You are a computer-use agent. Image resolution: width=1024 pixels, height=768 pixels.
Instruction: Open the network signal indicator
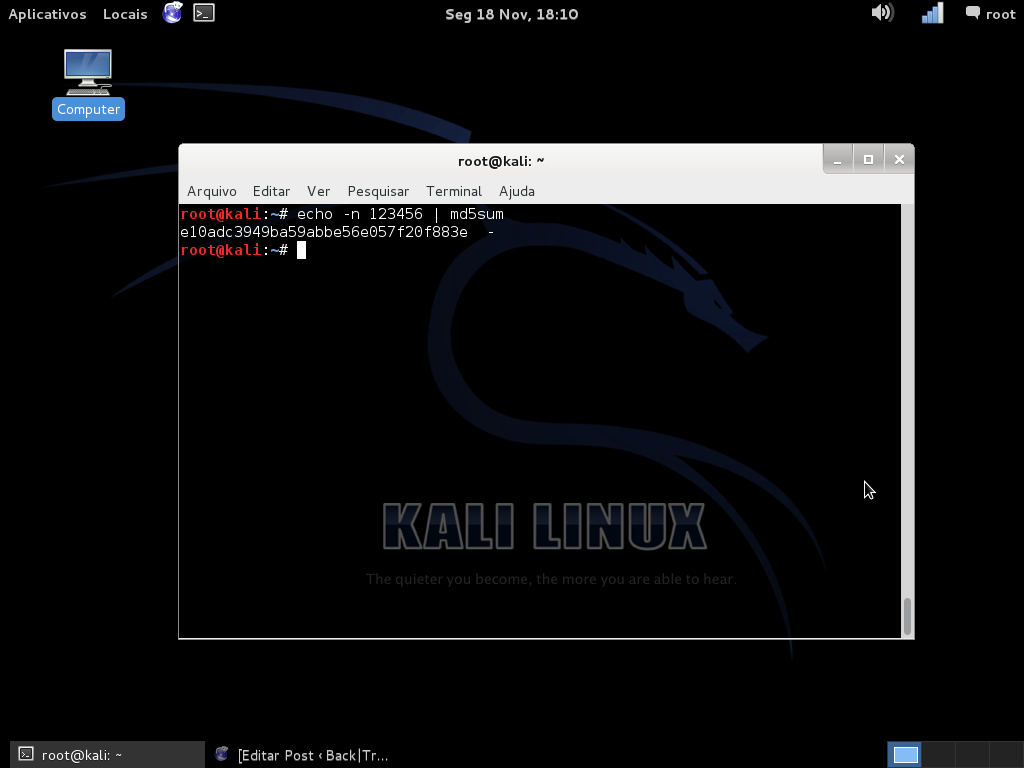(x=933, y=13)
